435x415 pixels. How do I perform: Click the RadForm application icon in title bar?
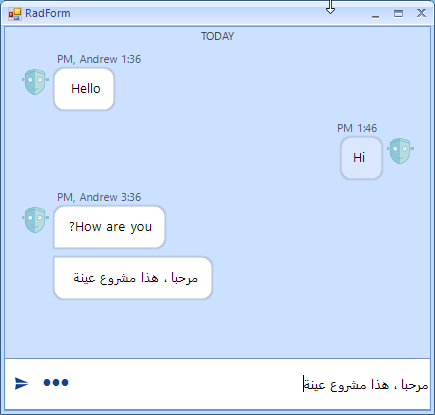coord(15,14)
